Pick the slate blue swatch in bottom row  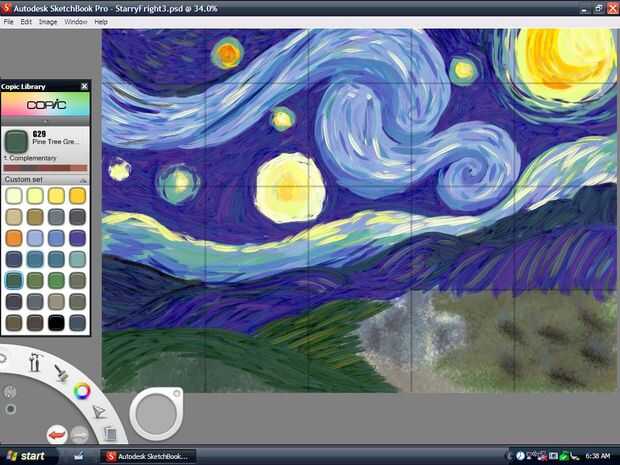[78, 323]
